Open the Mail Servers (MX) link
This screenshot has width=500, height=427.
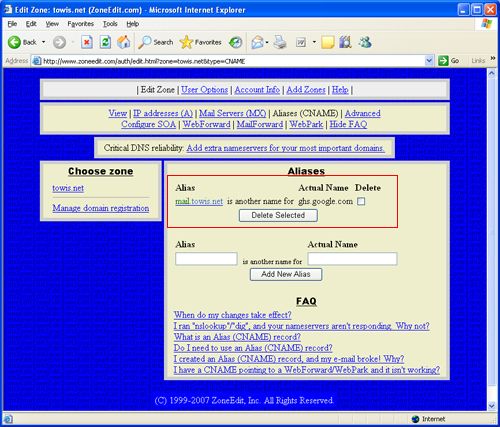[233, 113]
